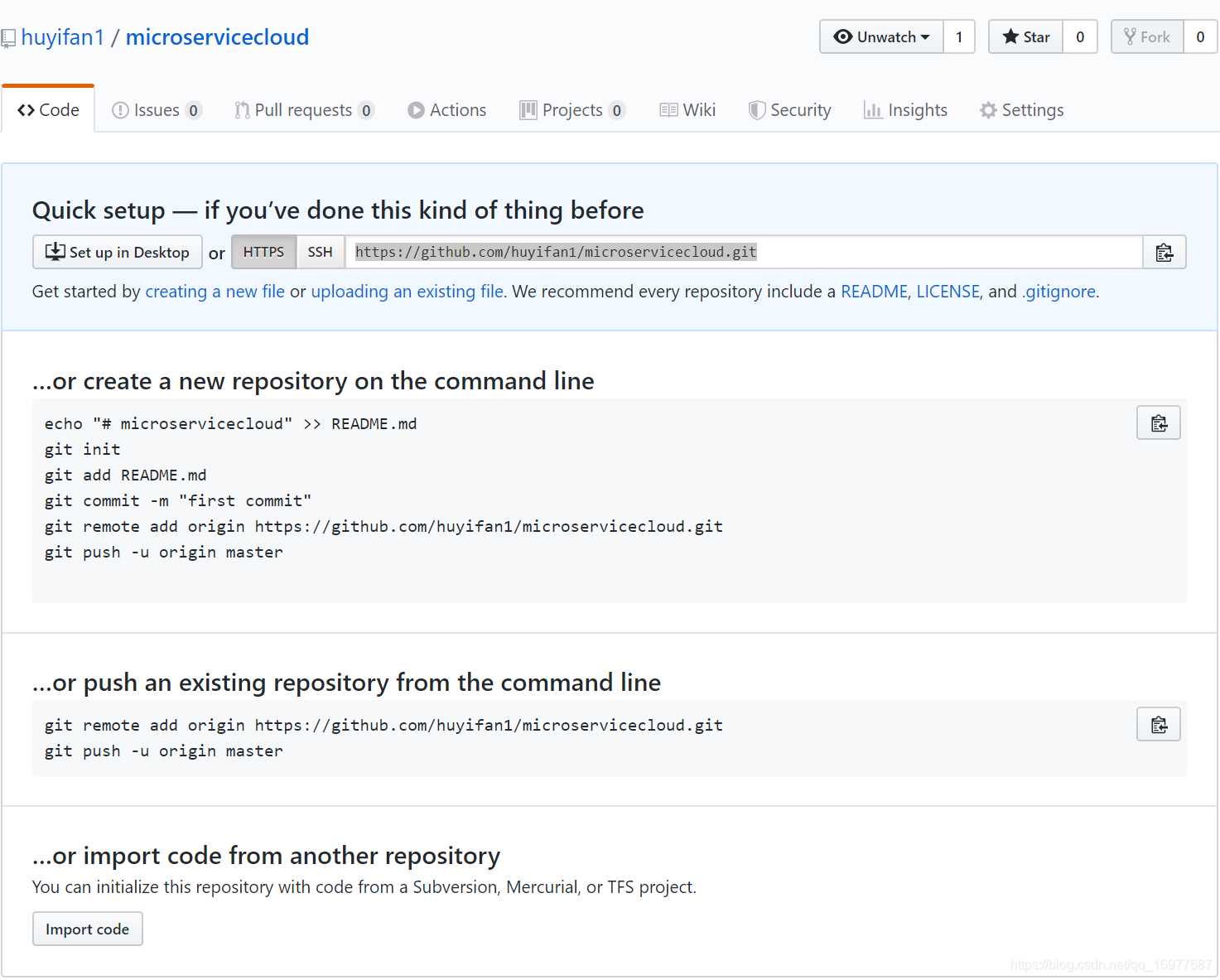The height and width of the screenshot is (980, 1220).
Task: Click the 'git init' command line
Action: click(83, 449)
